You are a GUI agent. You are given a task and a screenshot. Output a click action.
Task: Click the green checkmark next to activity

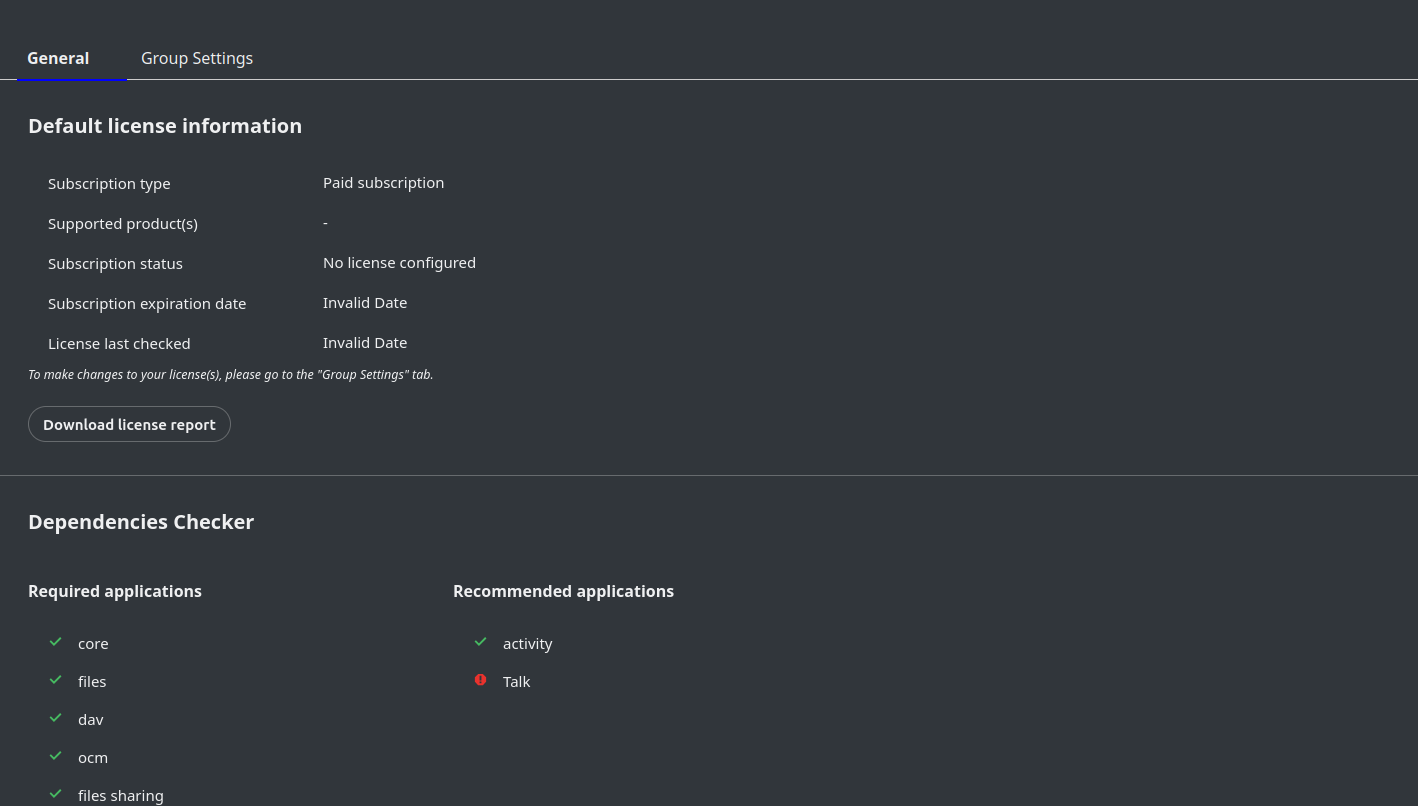481,642
